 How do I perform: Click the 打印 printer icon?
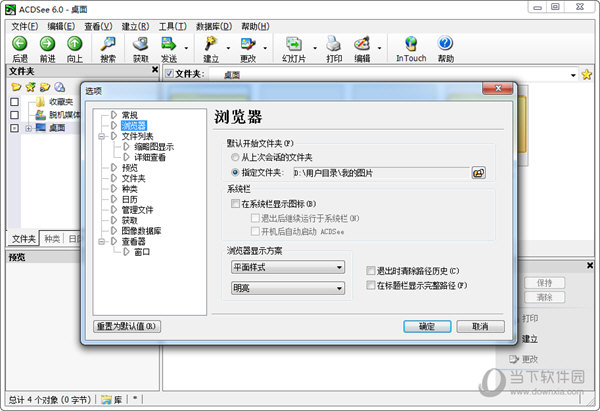click(x=334, y=44)
